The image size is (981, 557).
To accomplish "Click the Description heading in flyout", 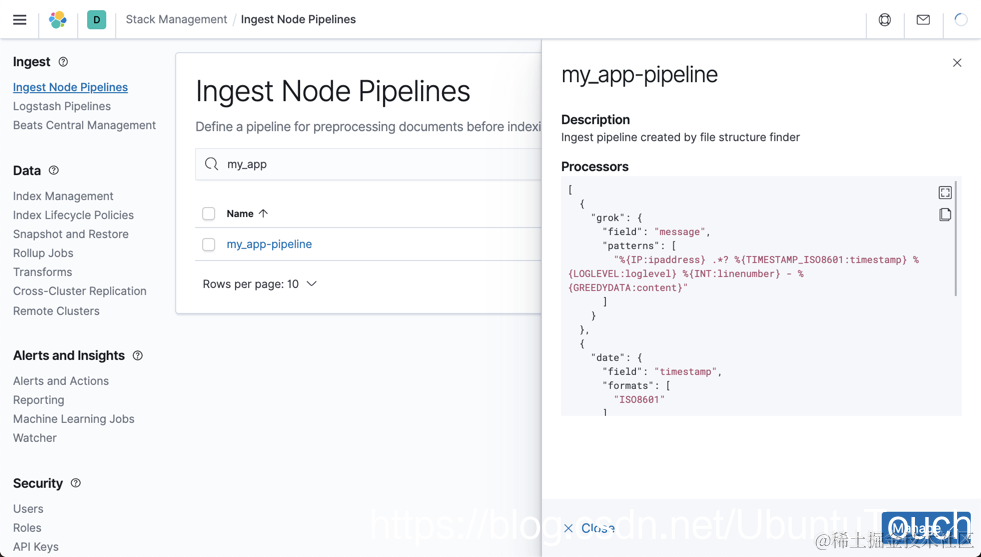I will [596, 120].
